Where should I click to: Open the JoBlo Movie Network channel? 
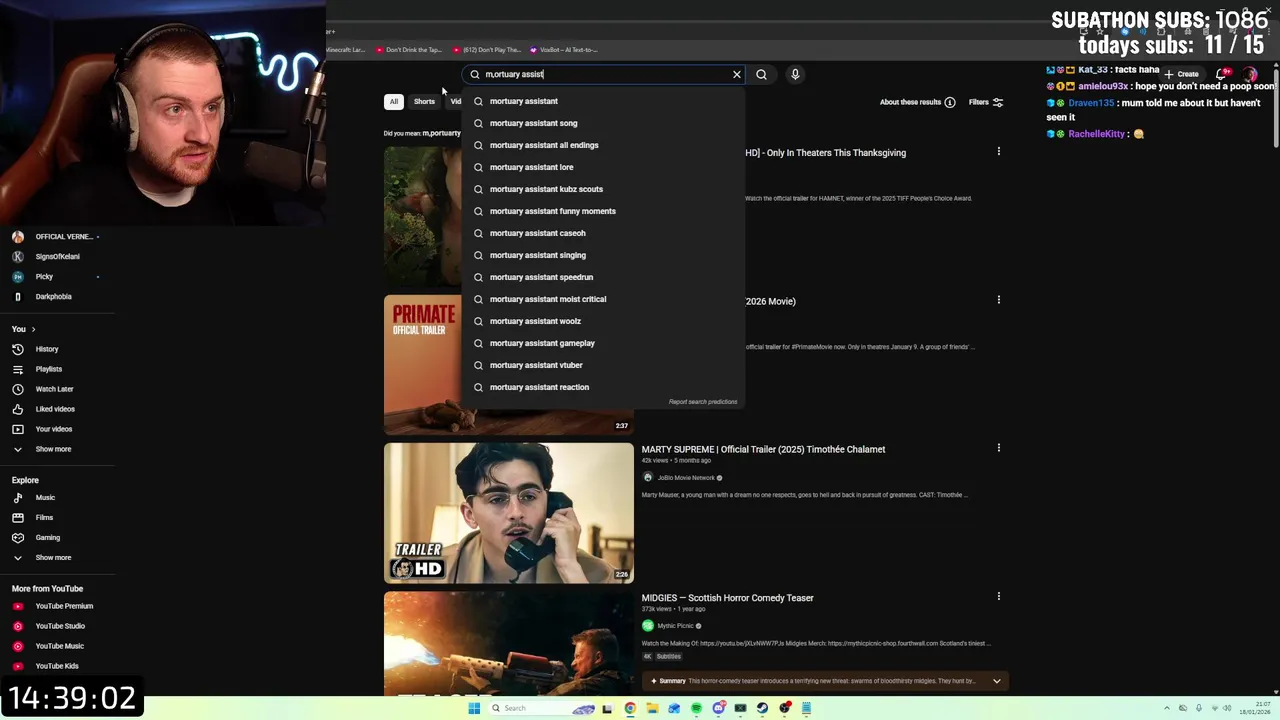[686, 478]
